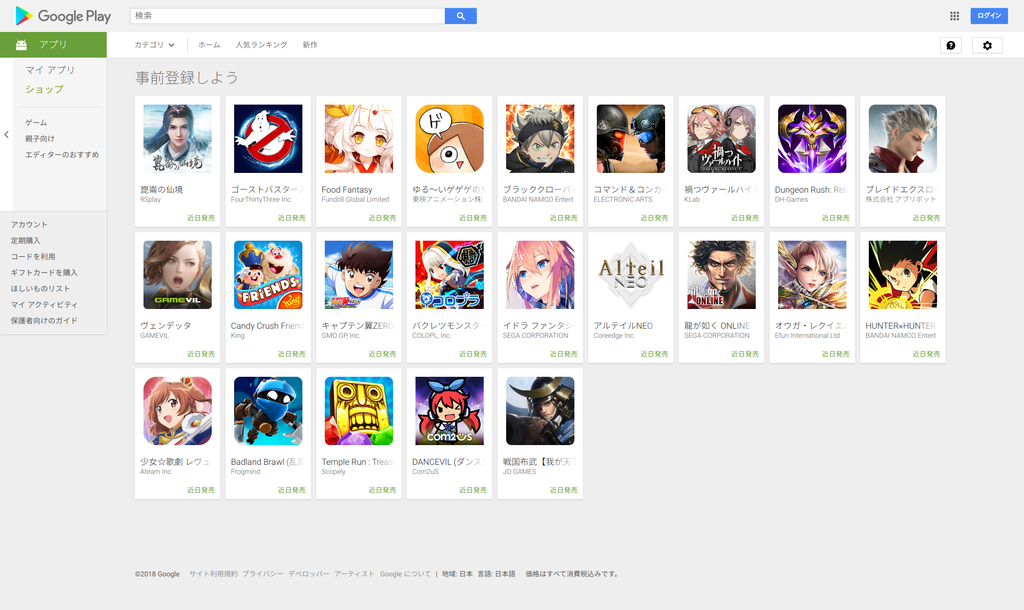Go to the ホーム tab
The height and width of the screenshot is (610, 1024).
click(x=209, y=45)
